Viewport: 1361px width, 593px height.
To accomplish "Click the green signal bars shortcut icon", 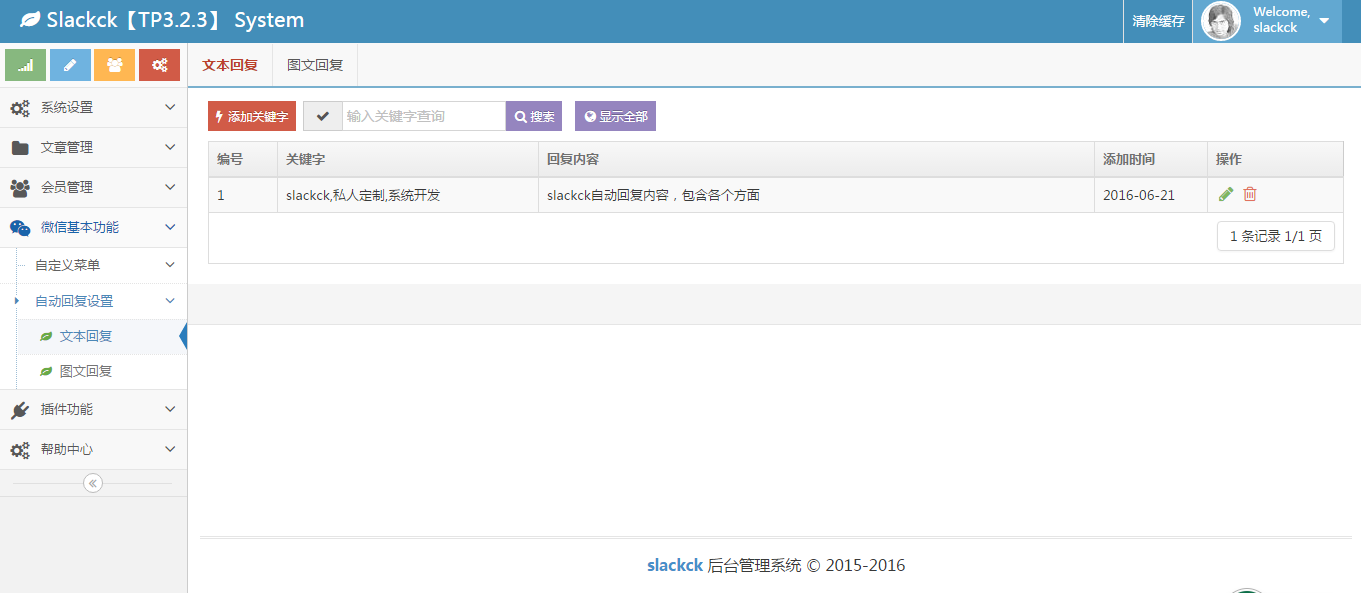I will (x=26, y=65).
